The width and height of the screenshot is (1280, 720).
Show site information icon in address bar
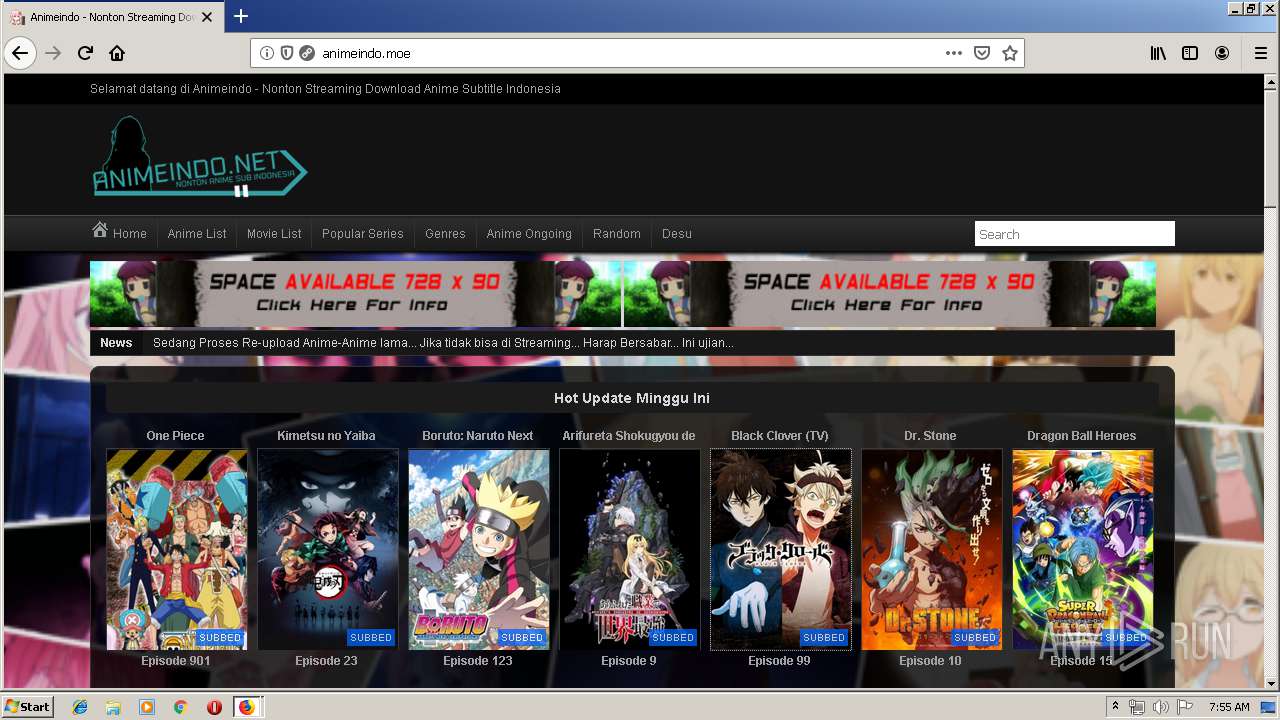[x=267, y=53]
